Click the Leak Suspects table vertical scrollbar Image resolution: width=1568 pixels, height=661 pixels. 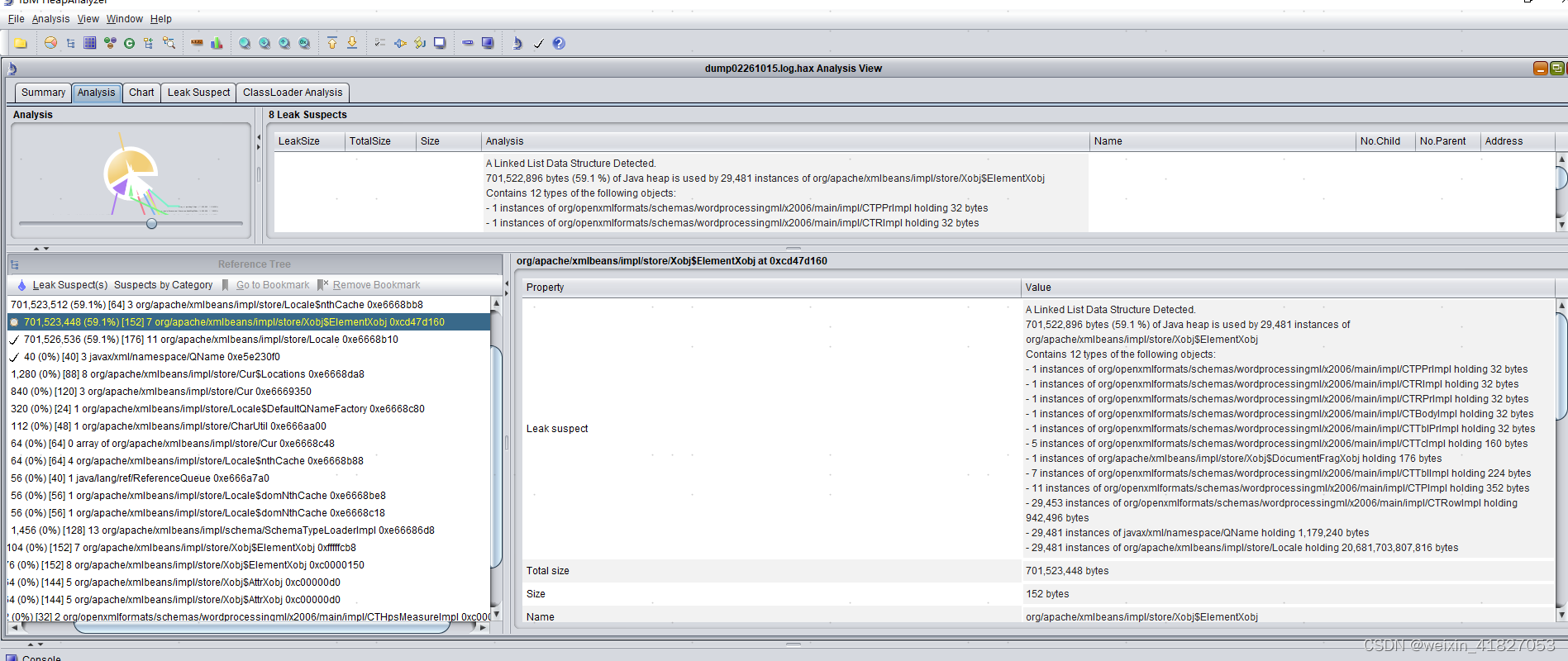point(1561,178)
